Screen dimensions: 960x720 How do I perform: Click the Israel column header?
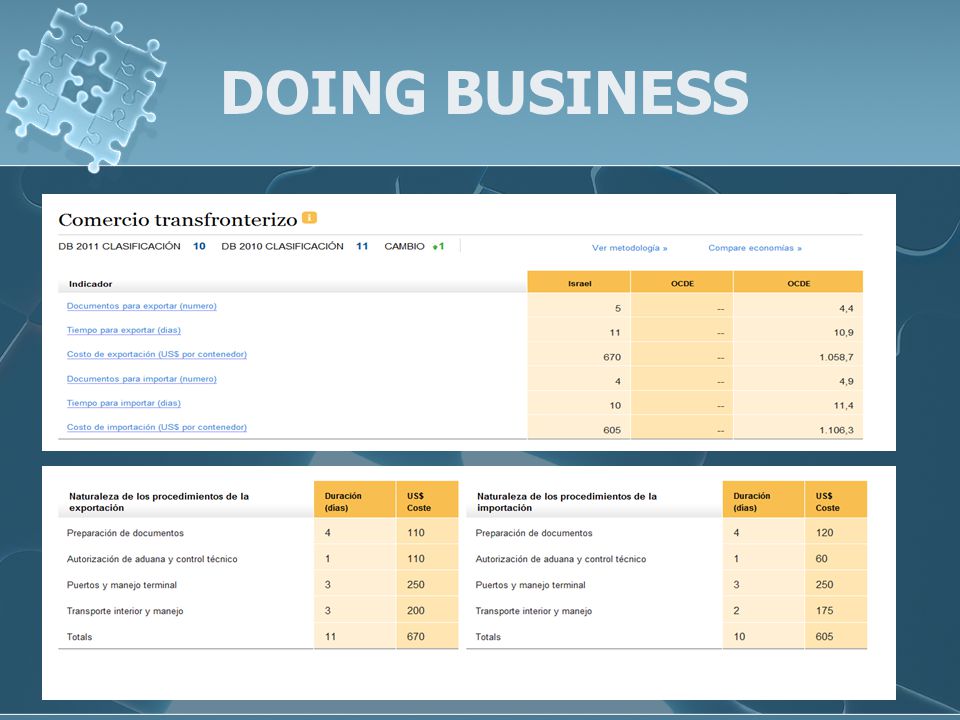[x=579, y=283]
